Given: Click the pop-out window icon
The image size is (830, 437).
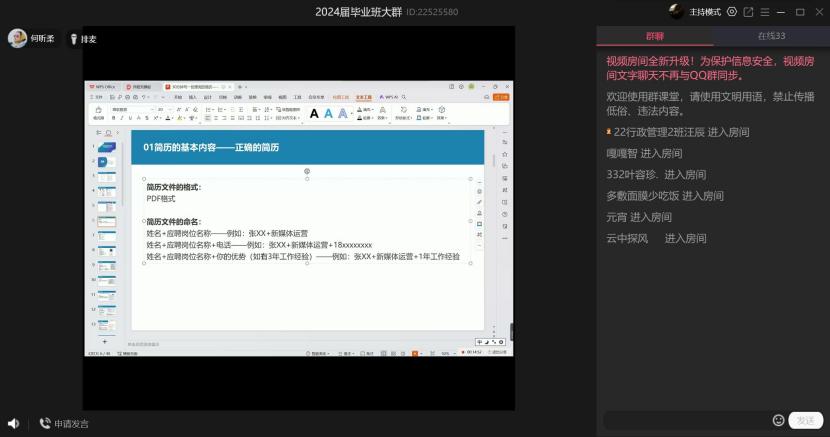Looking at the screenshot, I should point(748,12).
